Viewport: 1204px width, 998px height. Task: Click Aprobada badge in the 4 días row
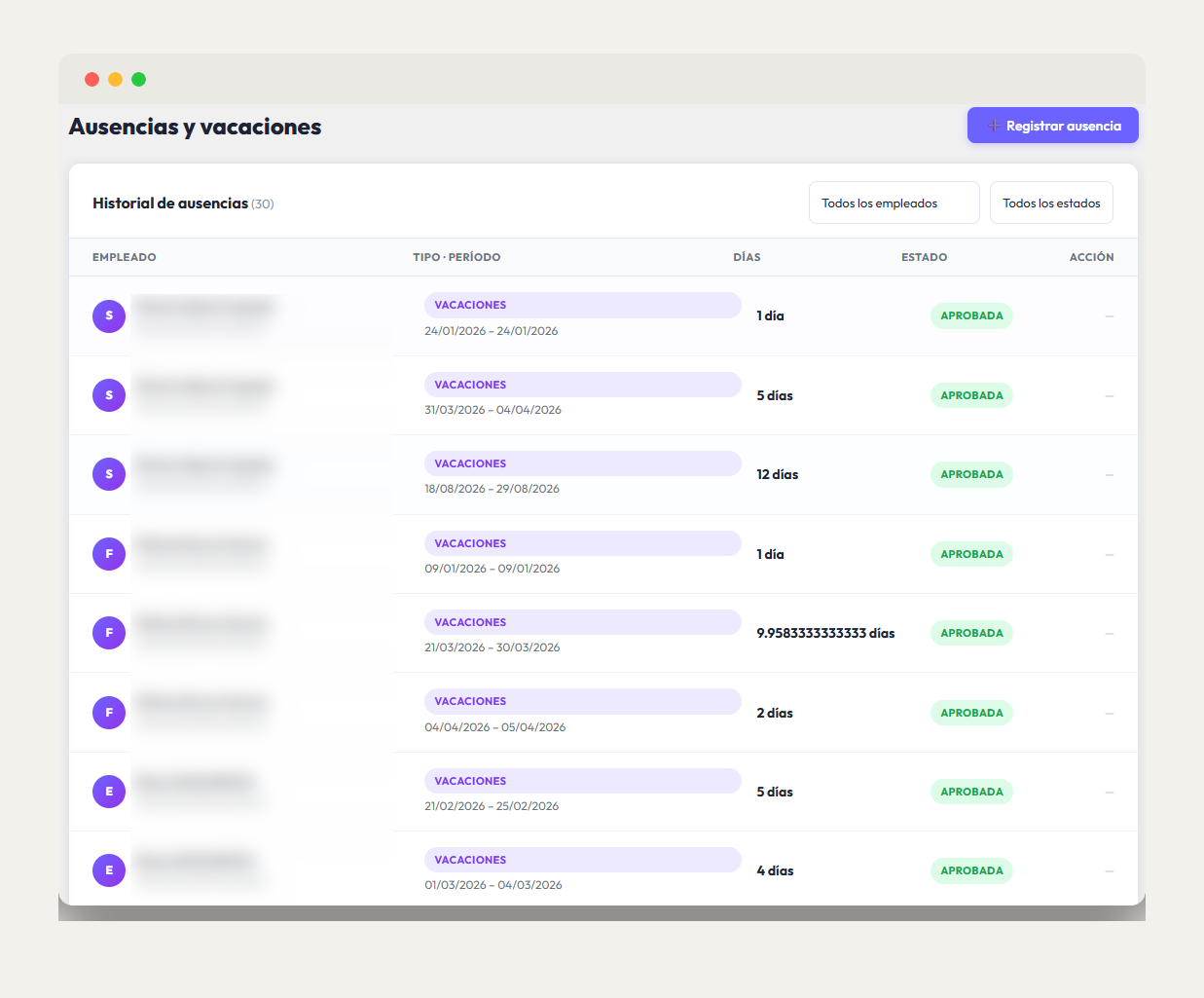[971, 870]
